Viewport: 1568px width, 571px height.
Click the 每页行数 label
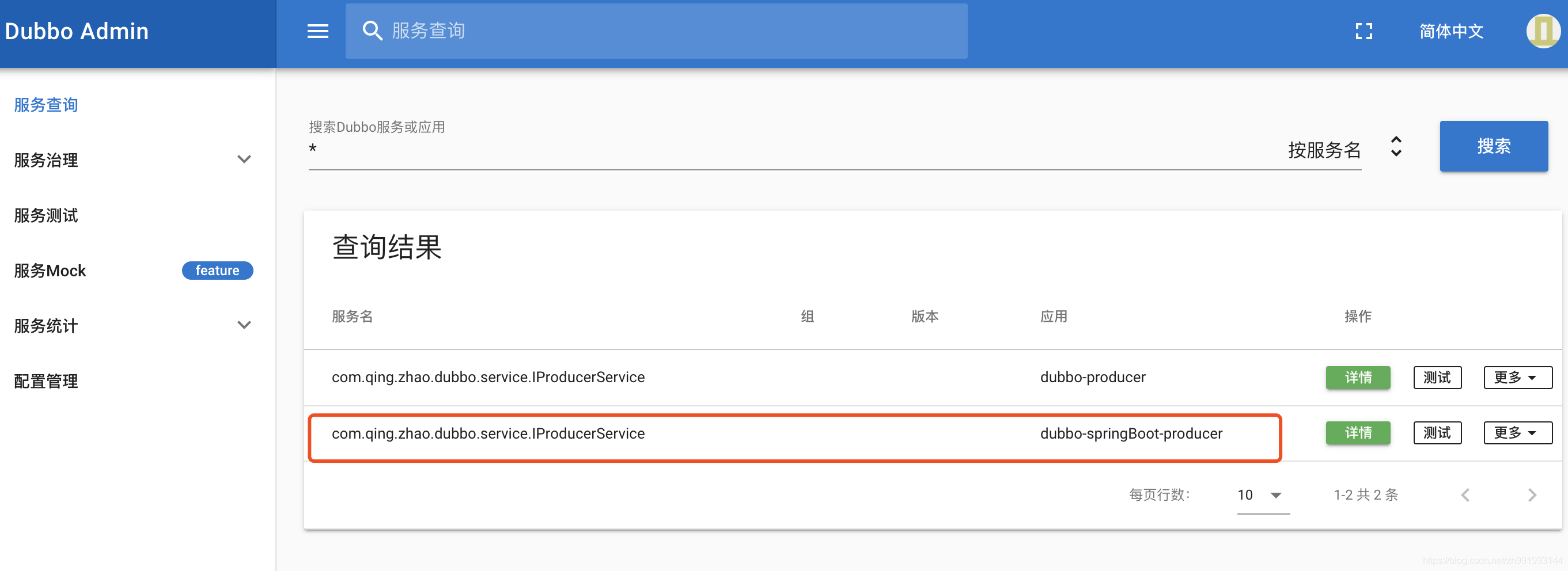click(1158, 495)
